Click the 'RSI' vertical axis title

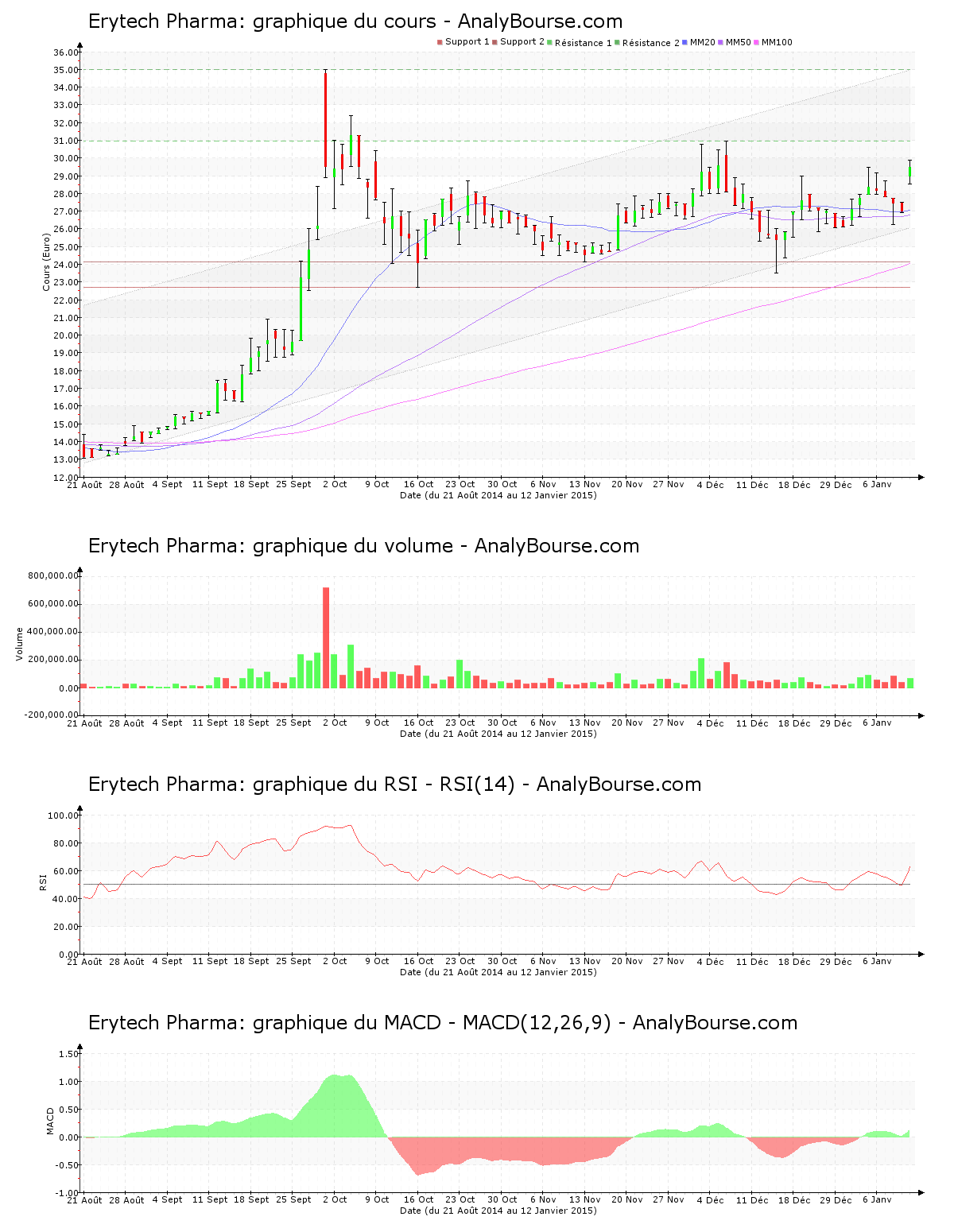(x=42, y=882)
